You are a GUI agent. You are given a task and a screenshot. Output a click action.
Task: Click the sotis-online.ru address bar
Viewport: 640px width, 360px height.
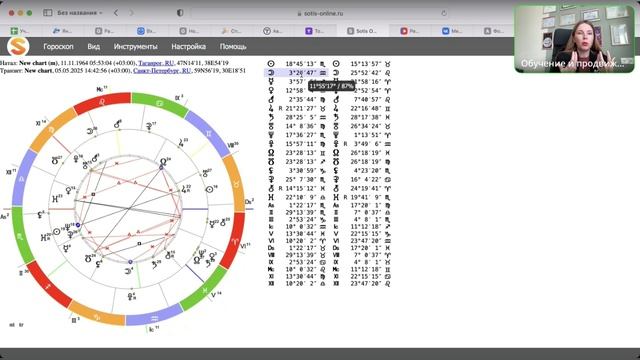click(320, 13)
